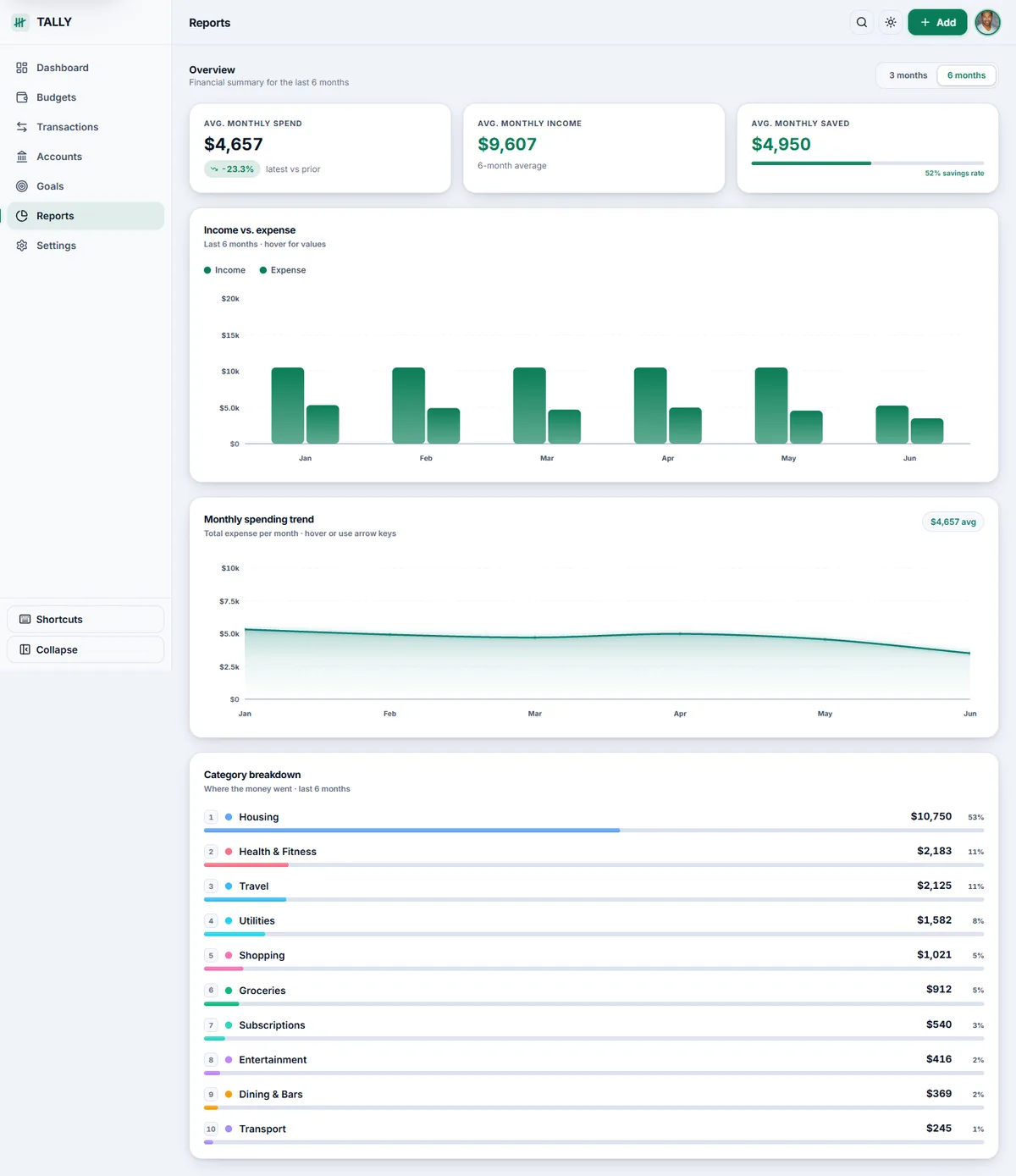Click the 52% savings rate label
This screenshot has width=1016, height=1176.
954,174
